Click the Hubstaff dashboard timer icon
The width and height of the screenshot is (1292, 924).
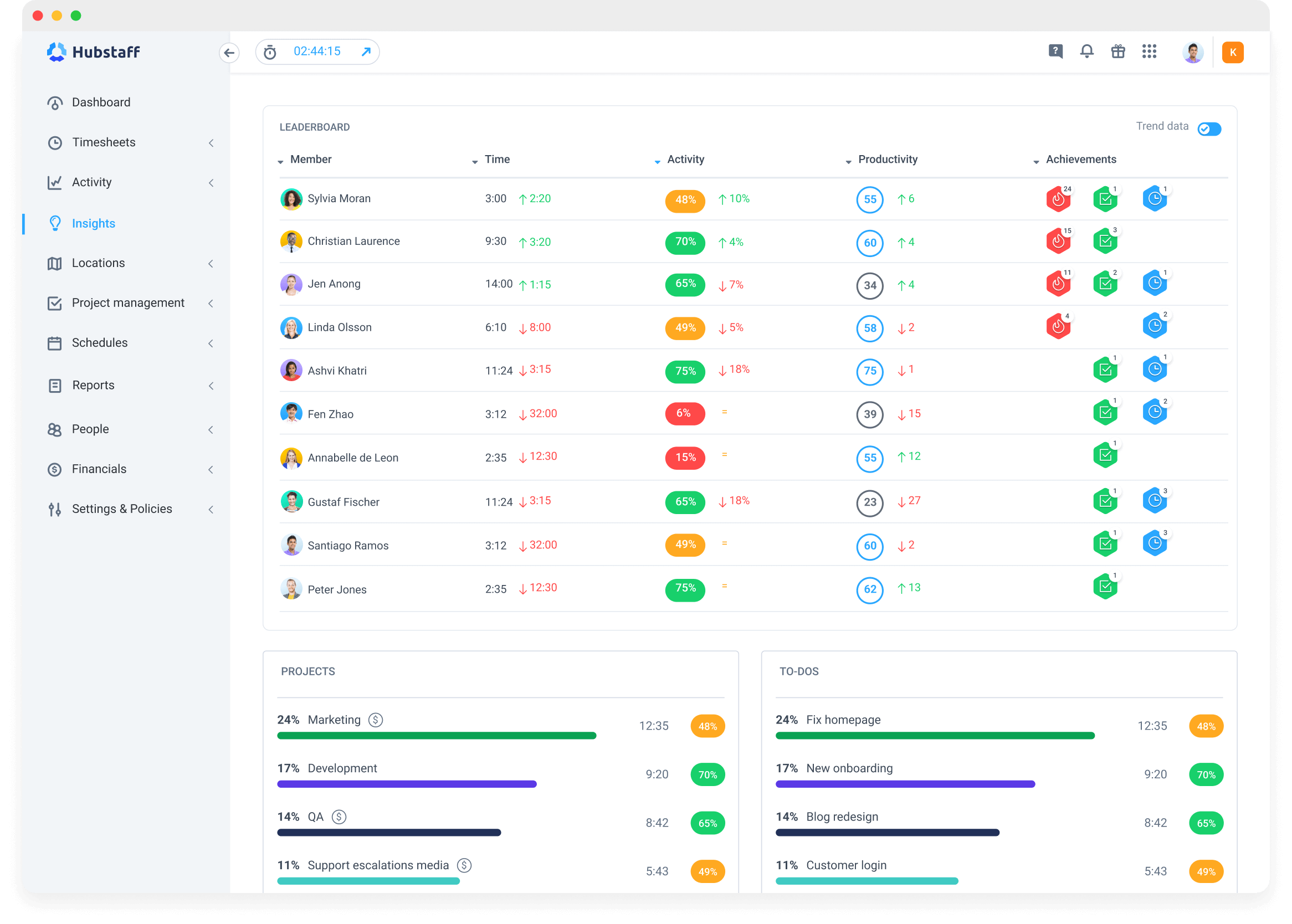(x=270, y=52)
